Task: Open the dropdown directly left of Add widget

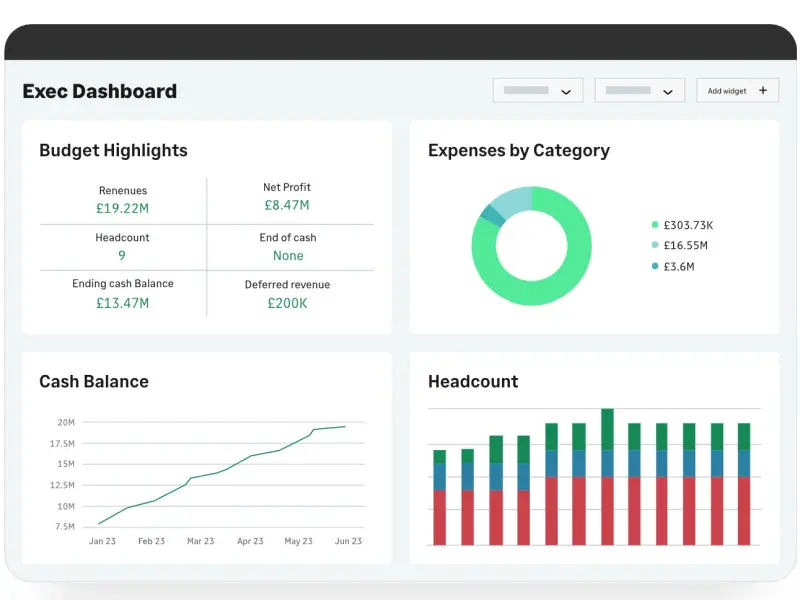Action: [640, 90]
